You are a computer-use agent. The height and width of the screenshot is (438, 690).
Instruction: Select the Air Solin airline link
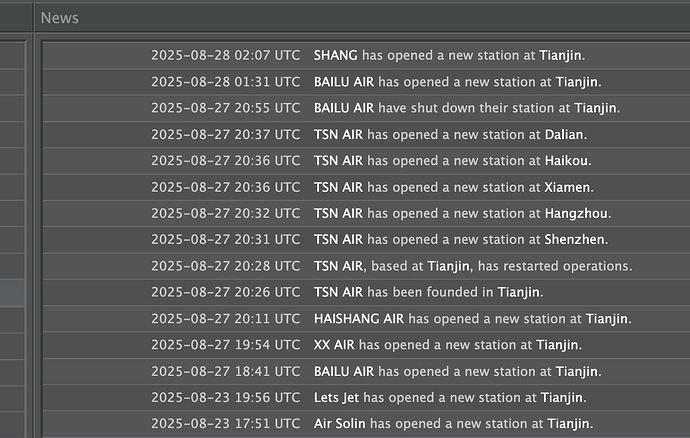click(340, 424)
